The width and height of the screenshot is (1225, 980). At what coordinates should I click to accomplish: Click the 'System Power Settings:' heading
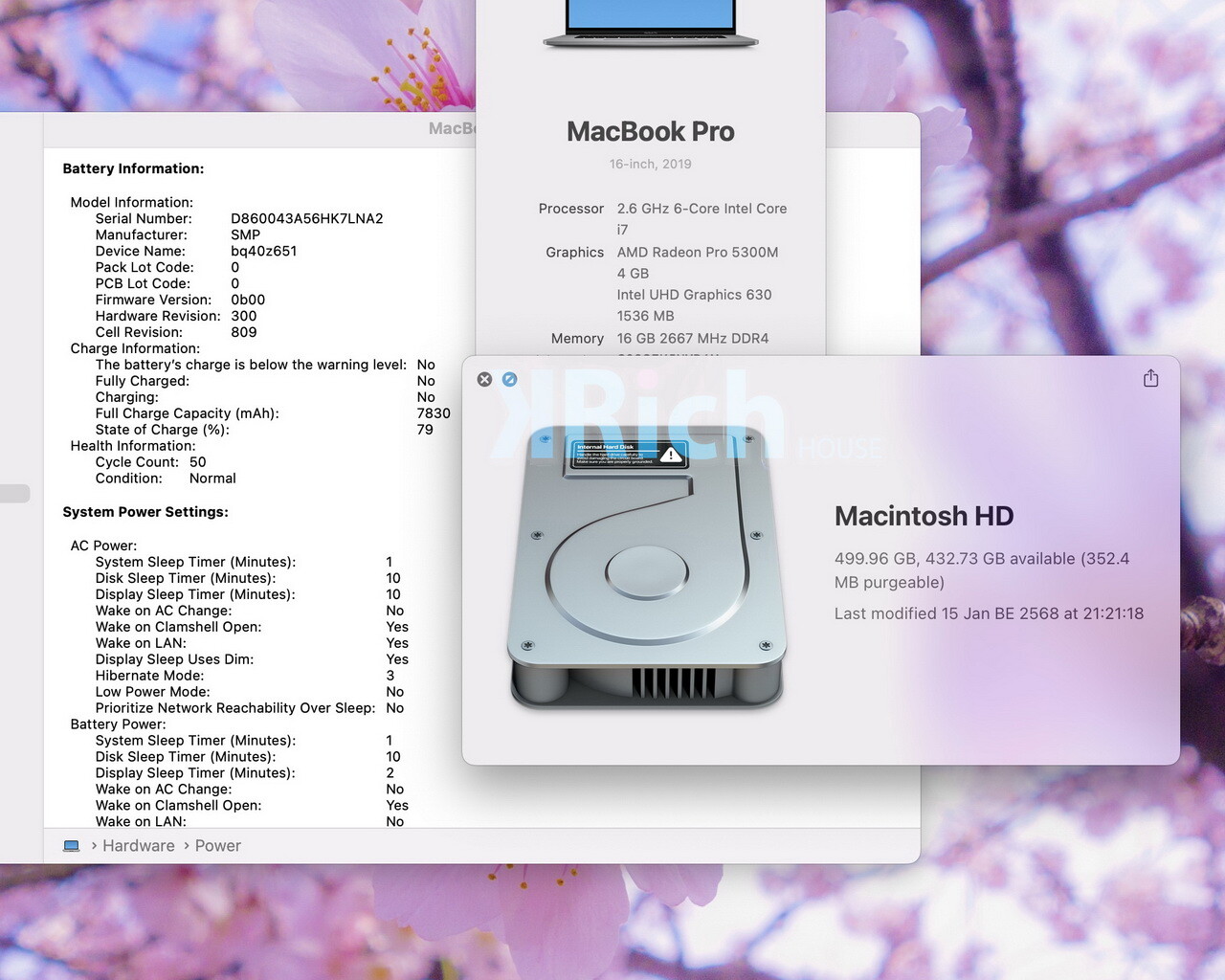[145, 512]
